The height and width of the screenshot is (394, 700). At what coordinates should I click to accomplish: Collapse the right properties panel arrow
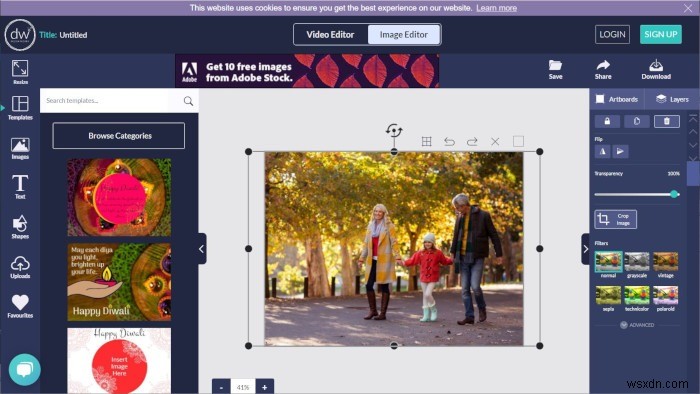[585, 249]
